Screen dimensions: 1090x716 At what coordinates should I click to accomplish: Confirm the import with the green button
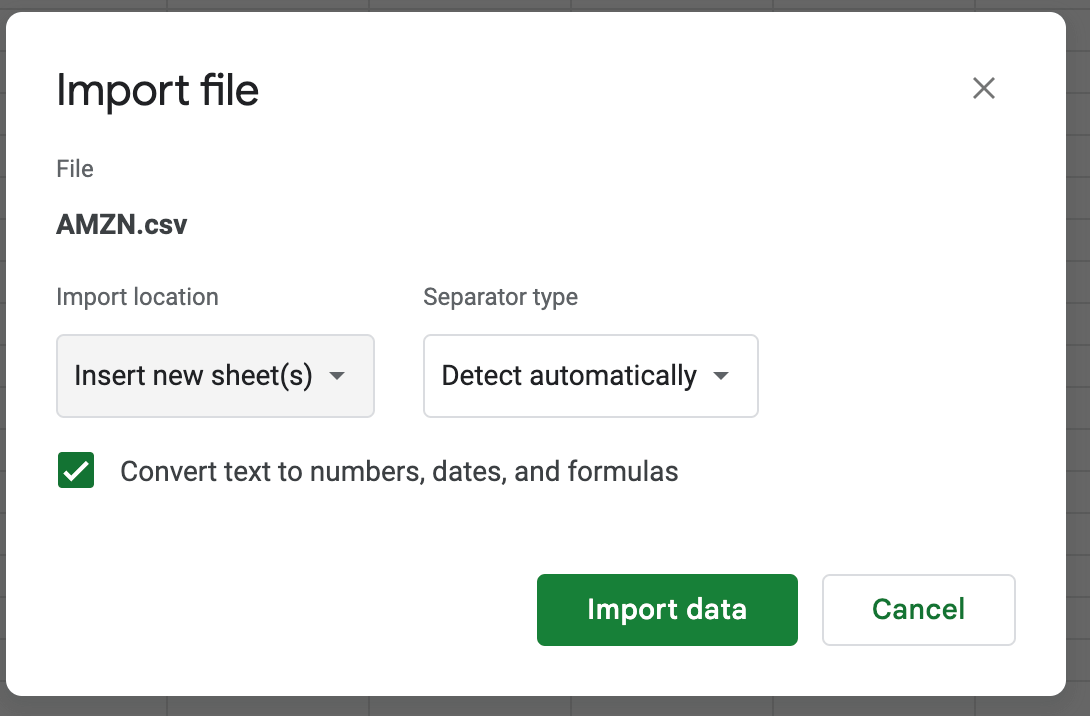coord(666,610)
